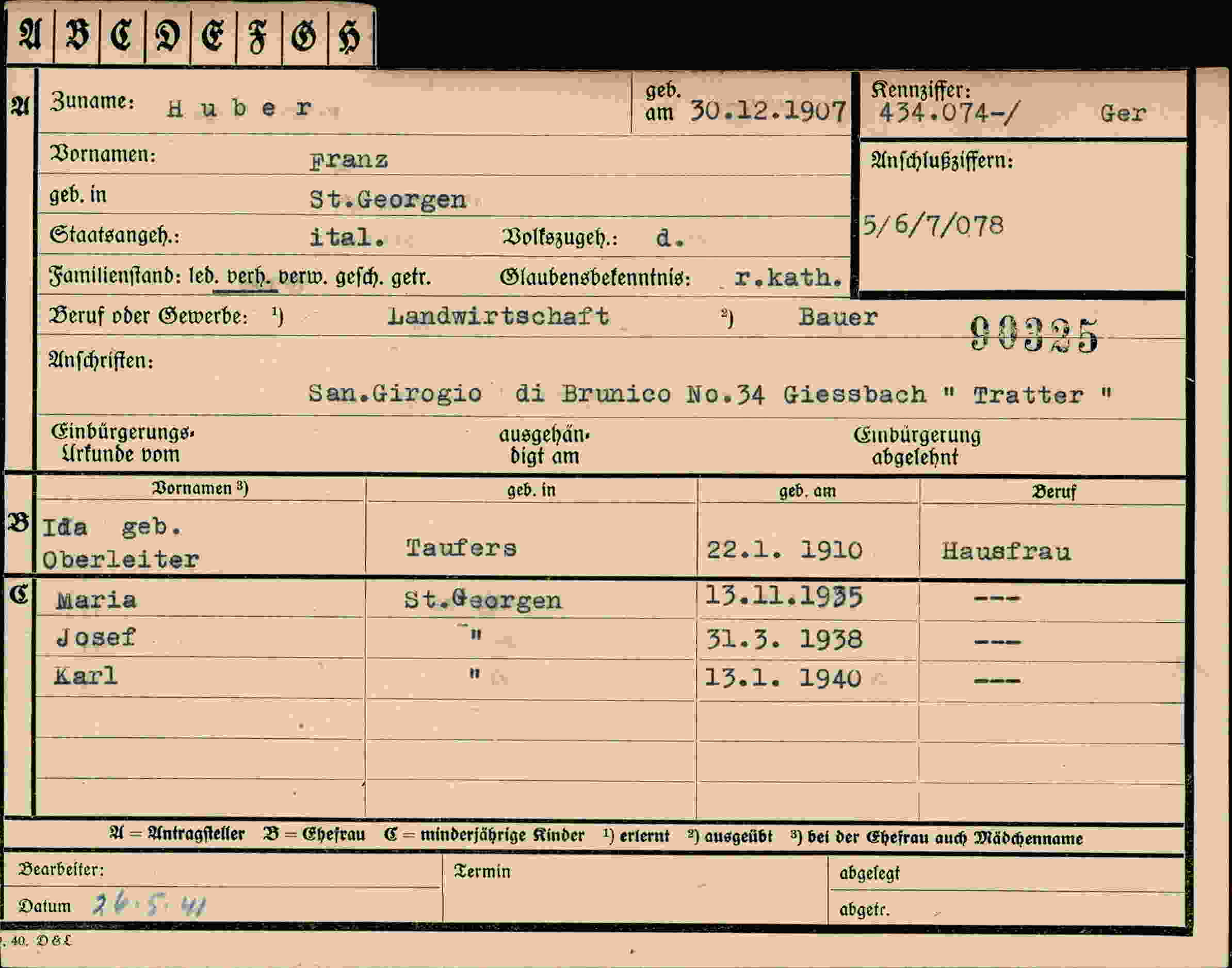Select index tab G at the card top
This screenshot has height=968, width=1232.
(305, 35)
